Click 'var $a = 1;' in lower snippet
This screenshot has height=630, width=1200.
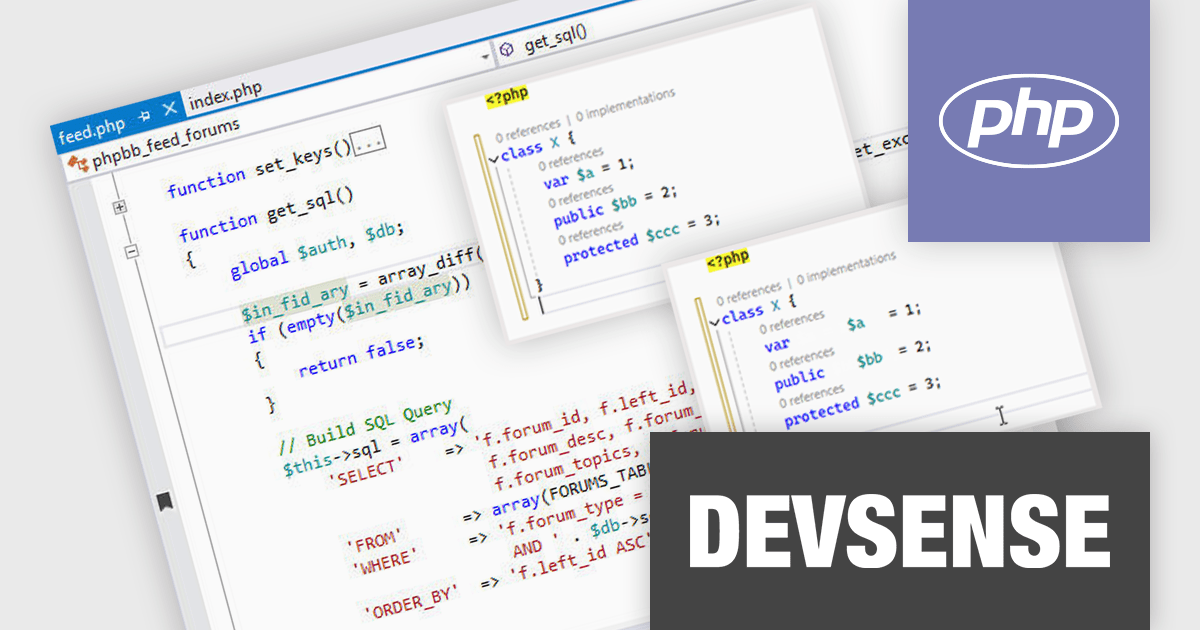[842, 329]
